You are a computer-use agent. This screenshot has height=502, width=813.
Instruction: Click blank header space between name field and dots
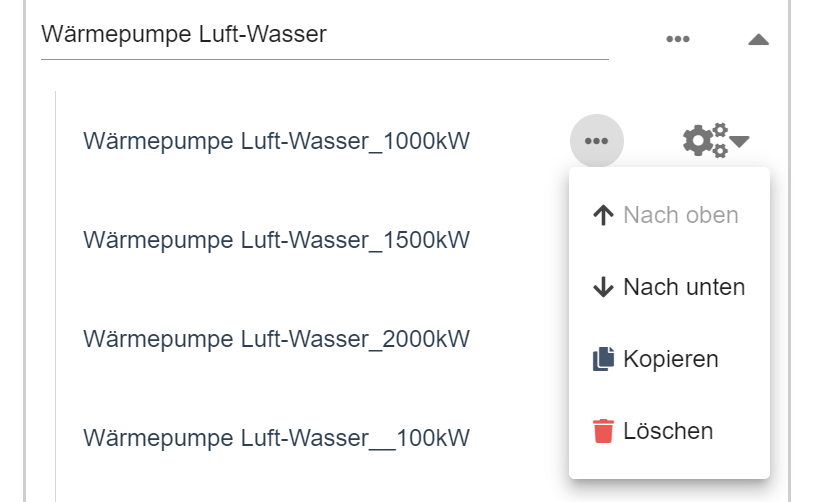635,39
